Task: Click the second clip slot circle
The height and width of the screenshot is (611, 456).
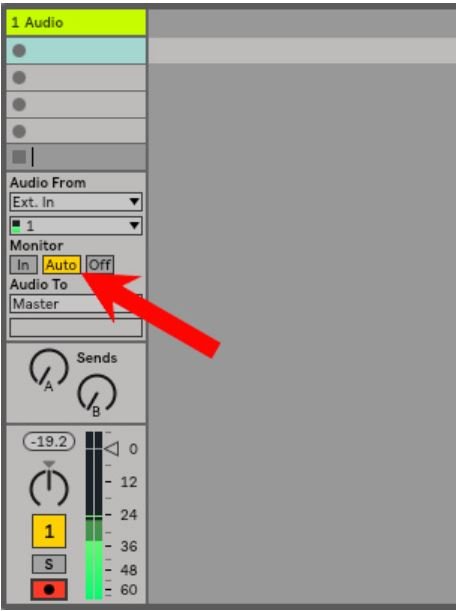Action: click(x=19, y=78)
